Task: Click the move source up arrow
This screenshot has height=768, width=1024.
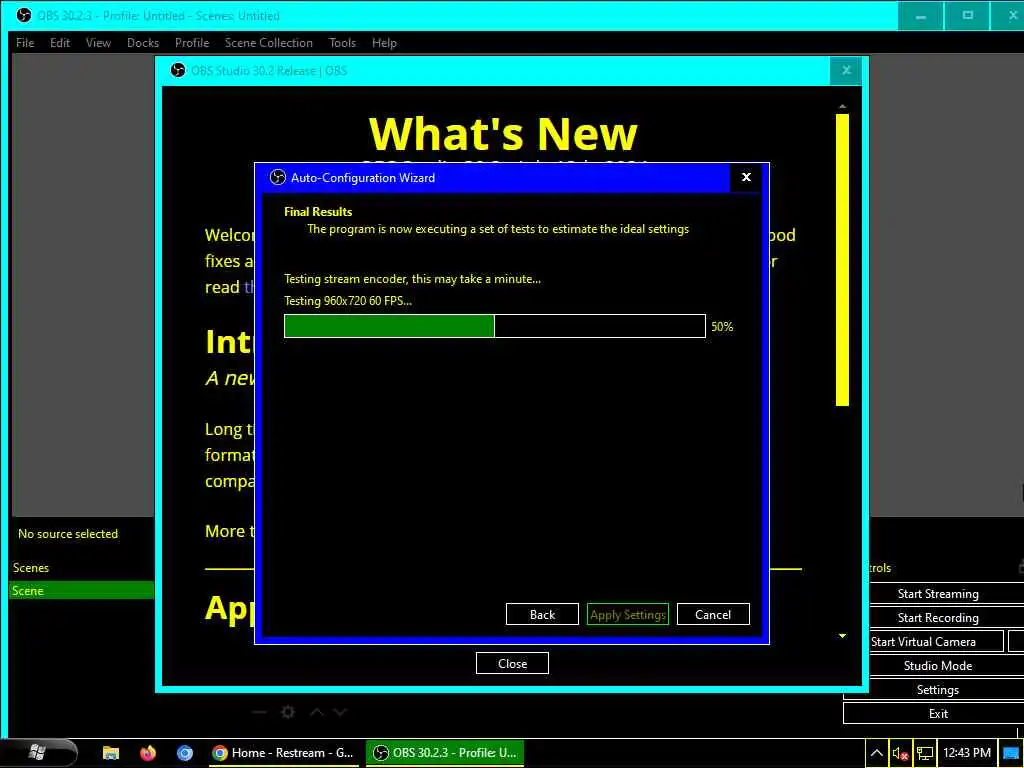Action: pos(316,712)
